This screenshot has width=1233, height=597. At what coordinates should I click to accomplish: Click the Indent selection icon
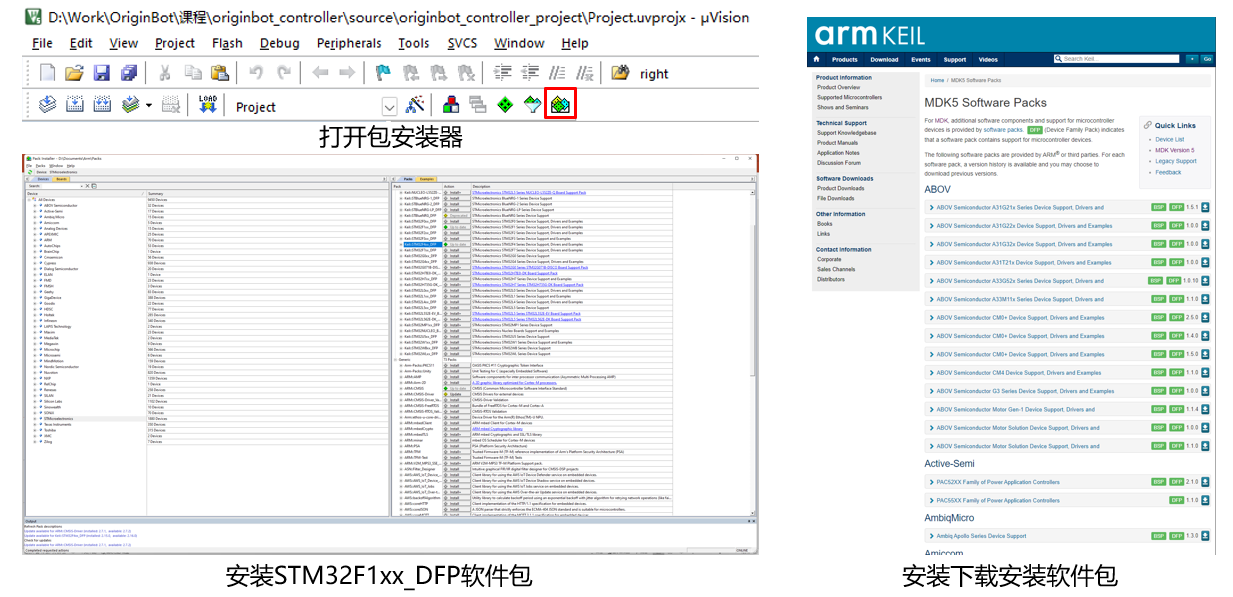(x=504, y=73)
